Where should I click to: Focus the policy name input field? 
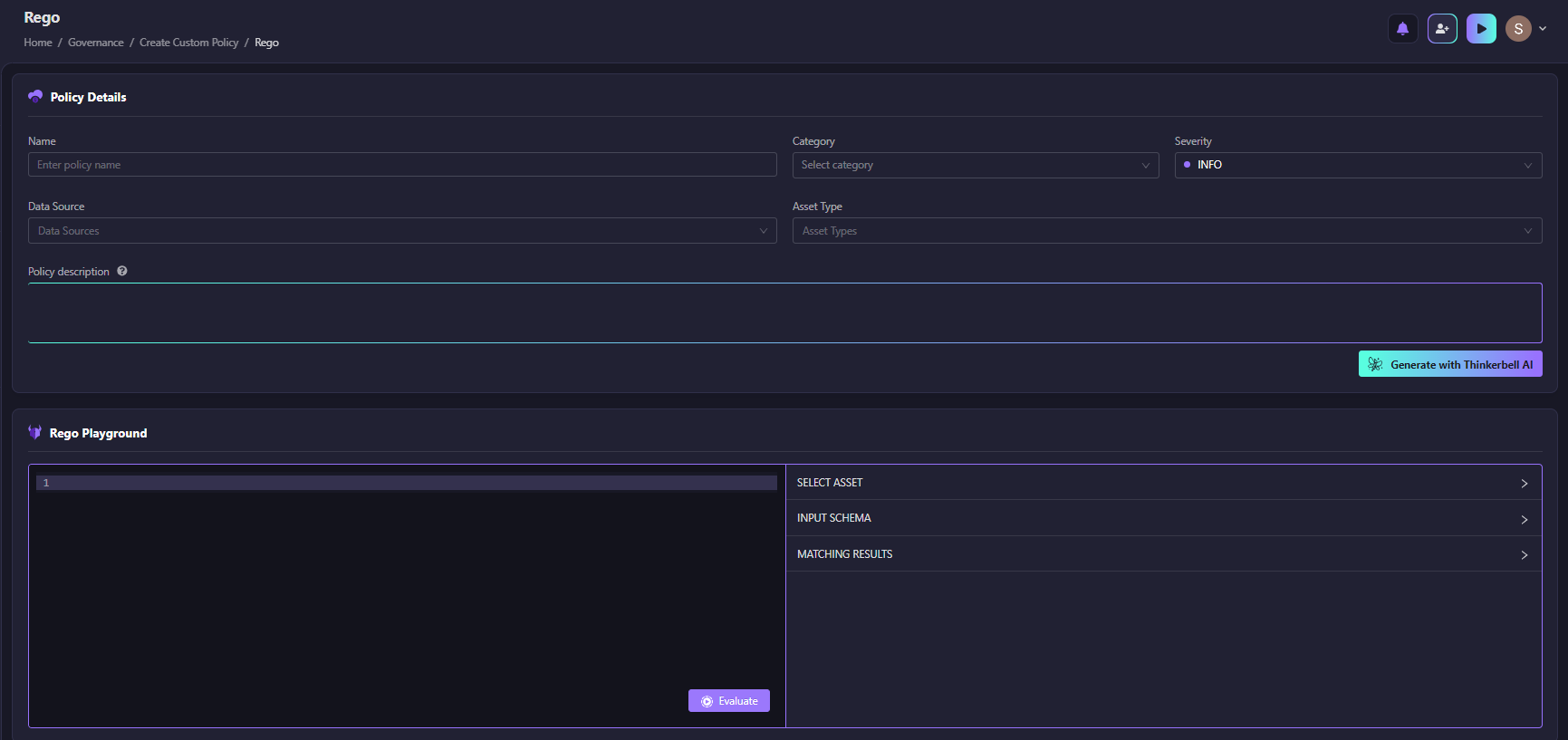point(402,165)
